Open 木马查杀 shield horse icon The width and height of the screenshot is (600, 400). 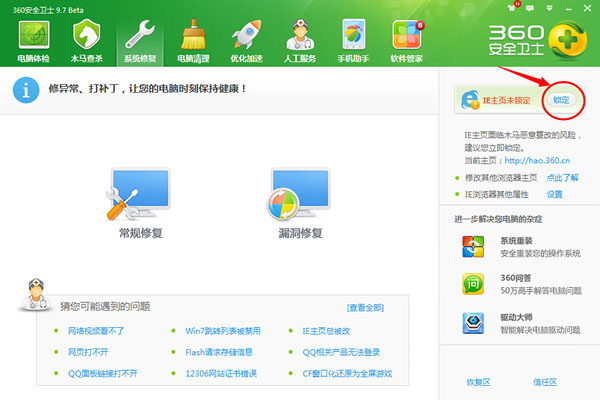(86, 34)
